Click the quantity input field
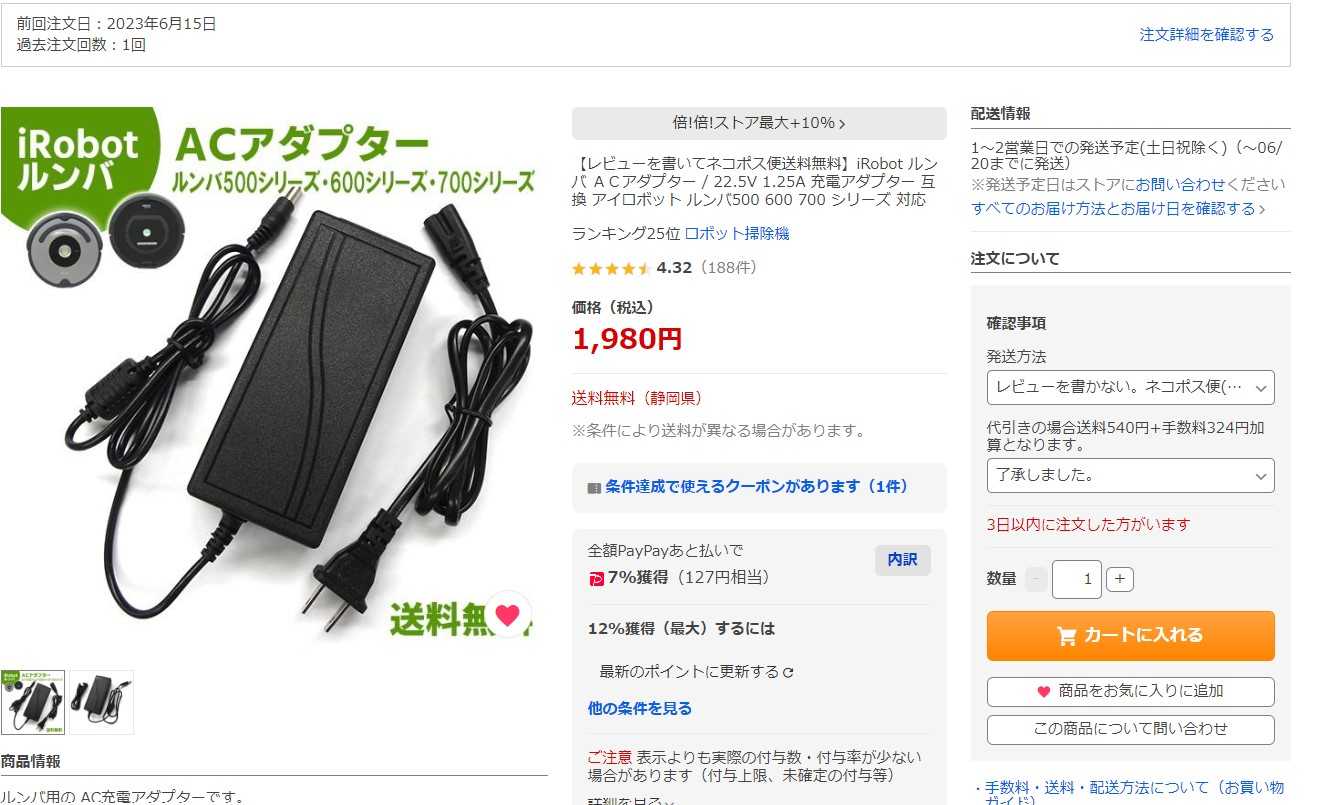The height and width of the screenshot is (805, 1318). click(x=1077, y=579)
